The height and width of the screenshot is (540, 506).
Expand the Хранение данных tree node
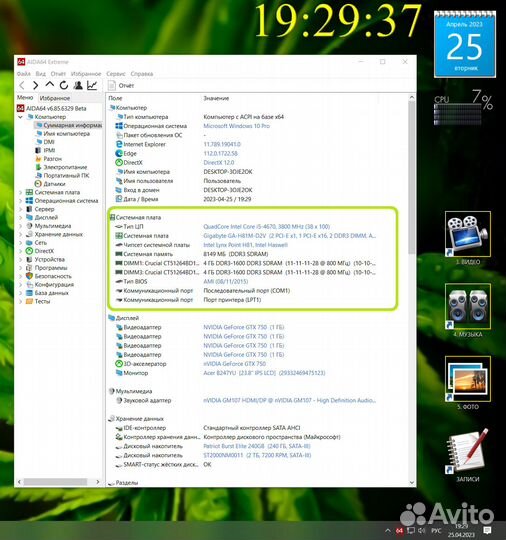click(20, 234)
